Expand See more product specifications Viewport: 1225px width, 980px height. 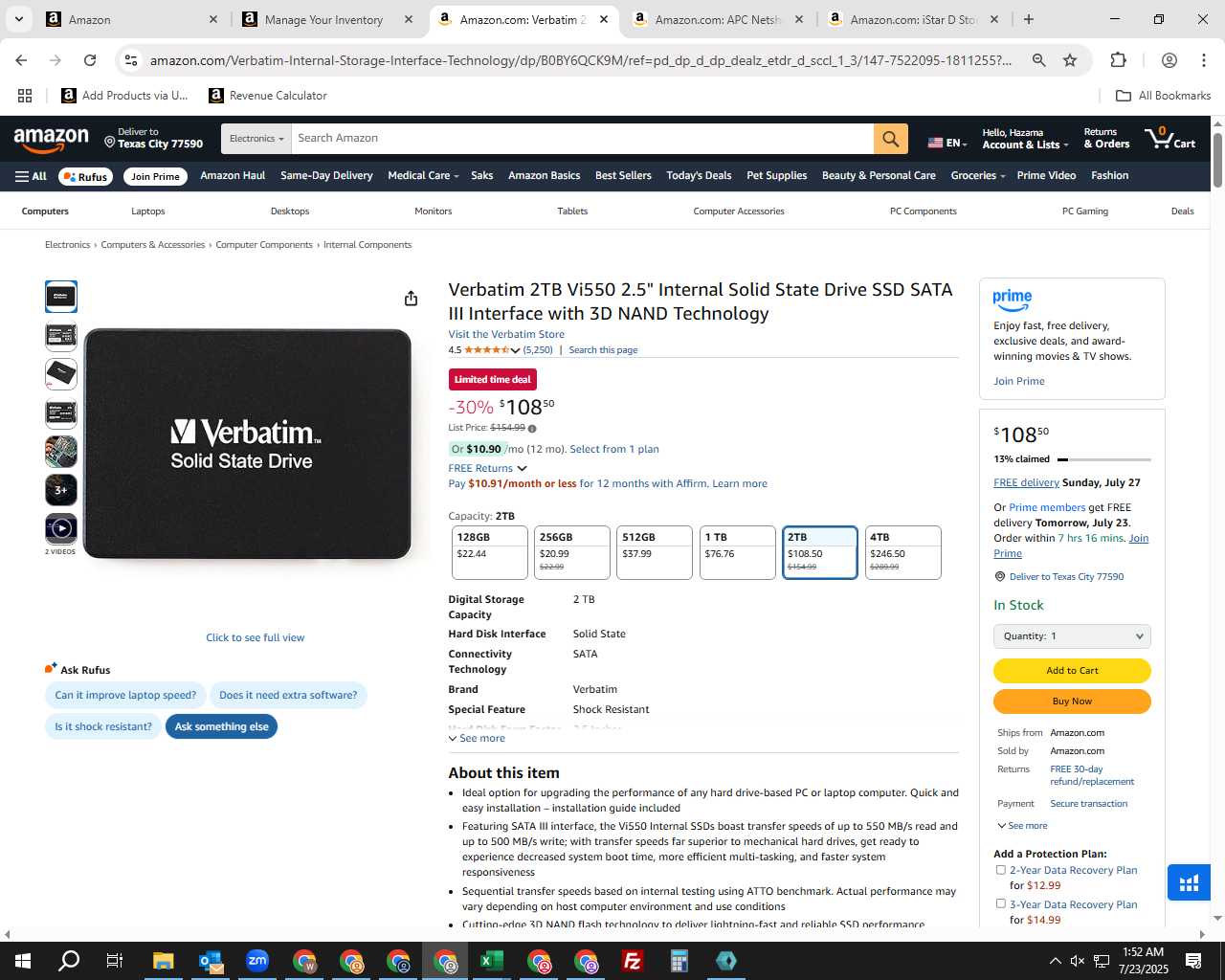click(x=477, y=738)
